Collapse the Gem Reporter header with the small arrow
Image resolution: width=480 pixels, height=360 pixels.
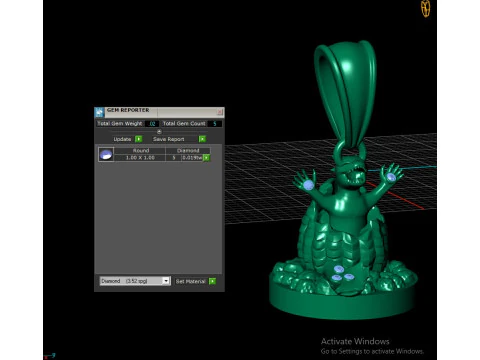click(159, 131)
